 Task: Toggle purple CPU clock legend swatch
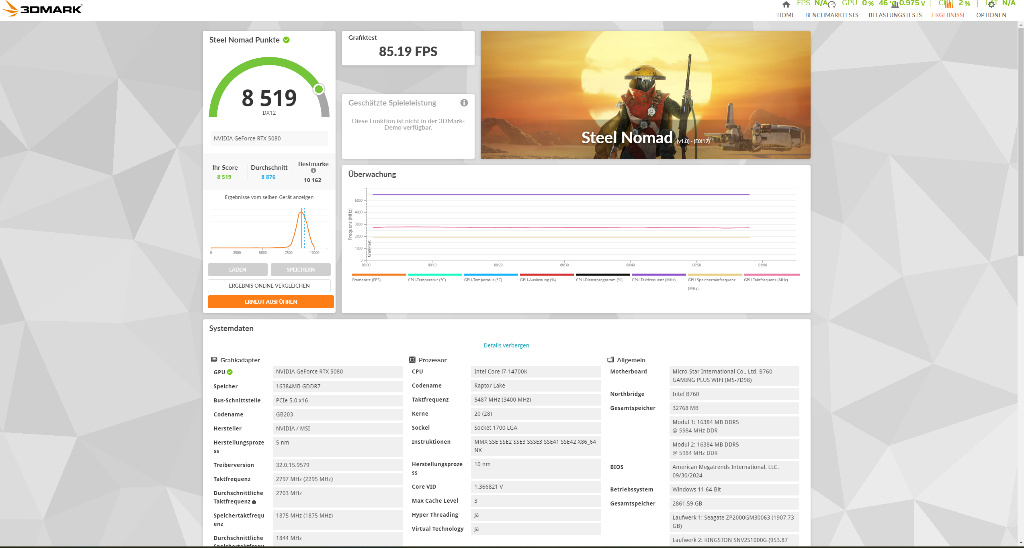659,275
